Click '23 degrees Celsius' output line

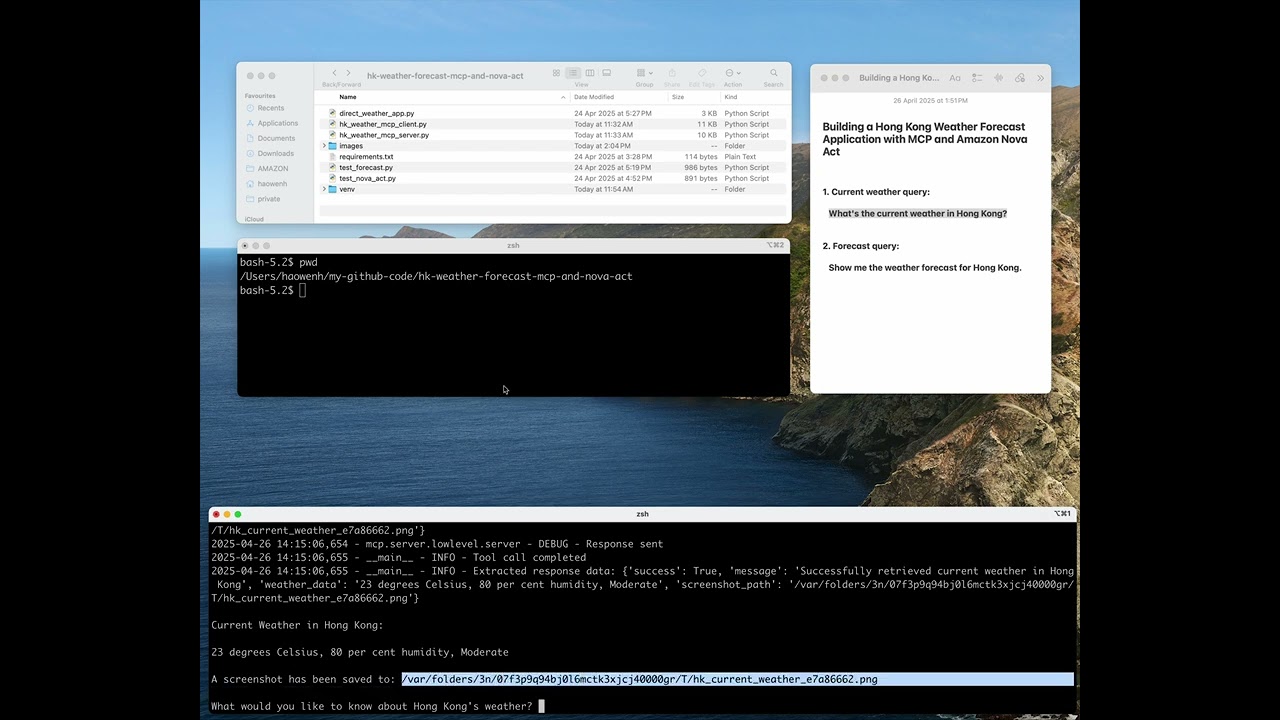point(360,652)
